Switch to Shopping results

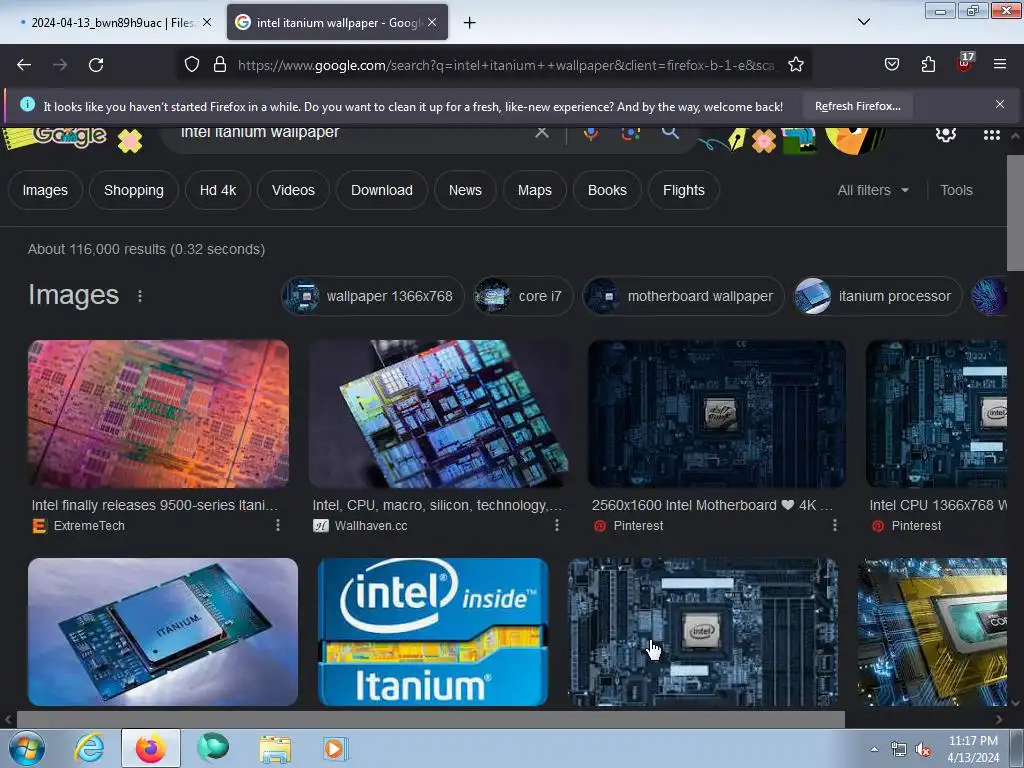point(134,190)
